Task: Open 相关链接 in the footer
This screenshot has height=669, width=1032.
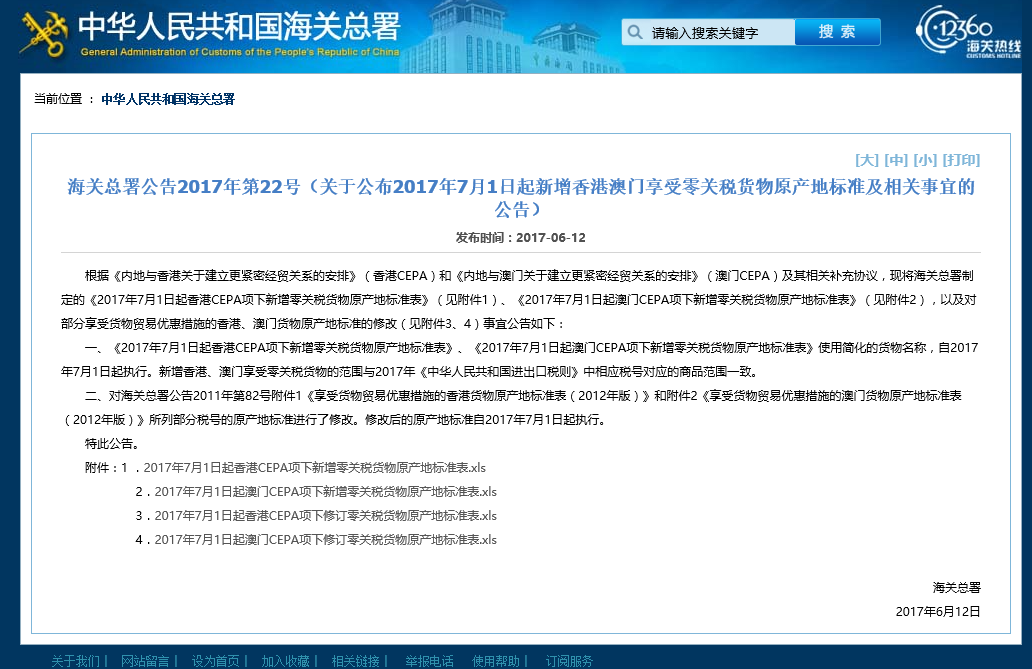Action: coord(355,661)
